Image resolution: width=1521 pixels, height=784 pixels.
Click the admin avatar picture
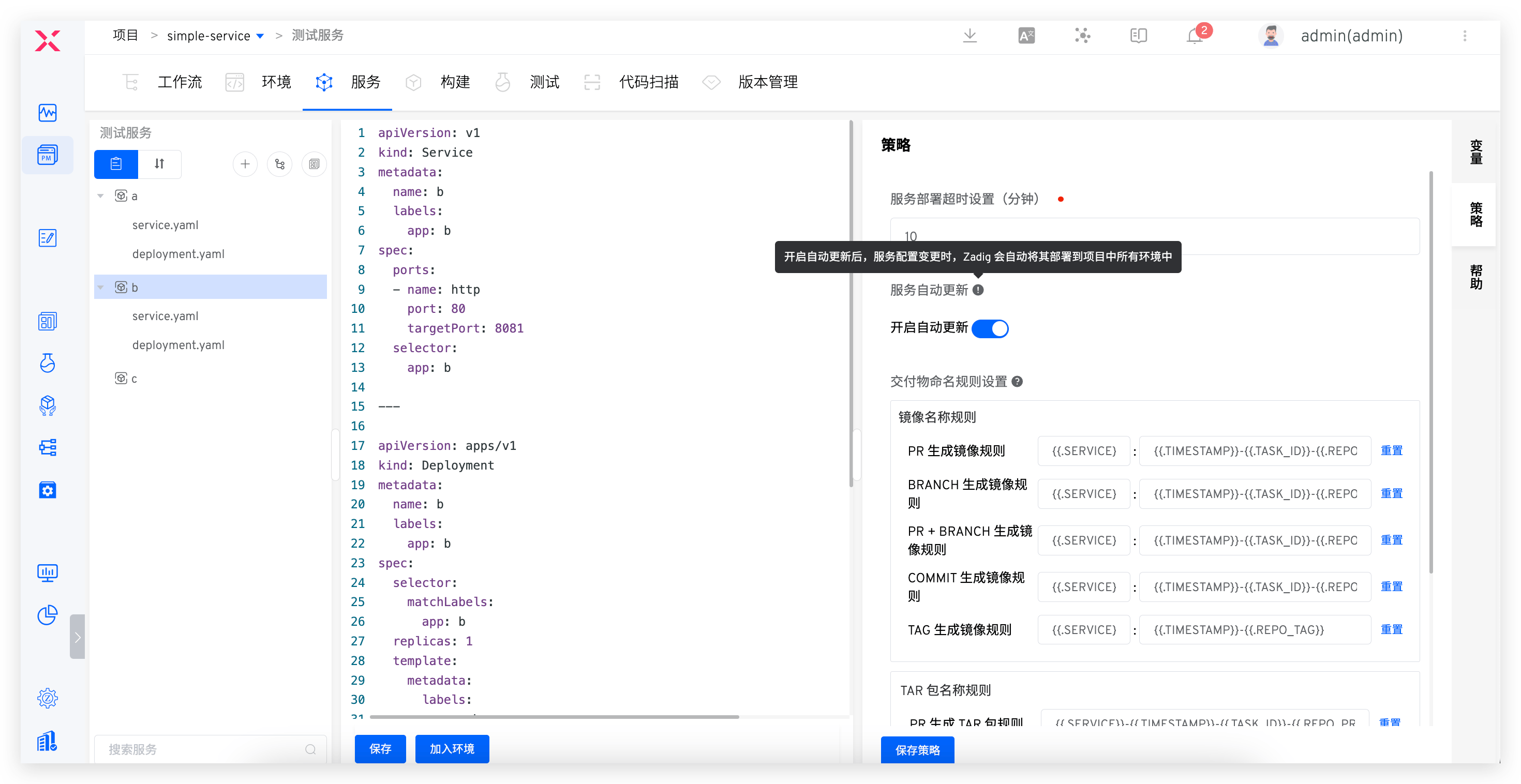1271,35
